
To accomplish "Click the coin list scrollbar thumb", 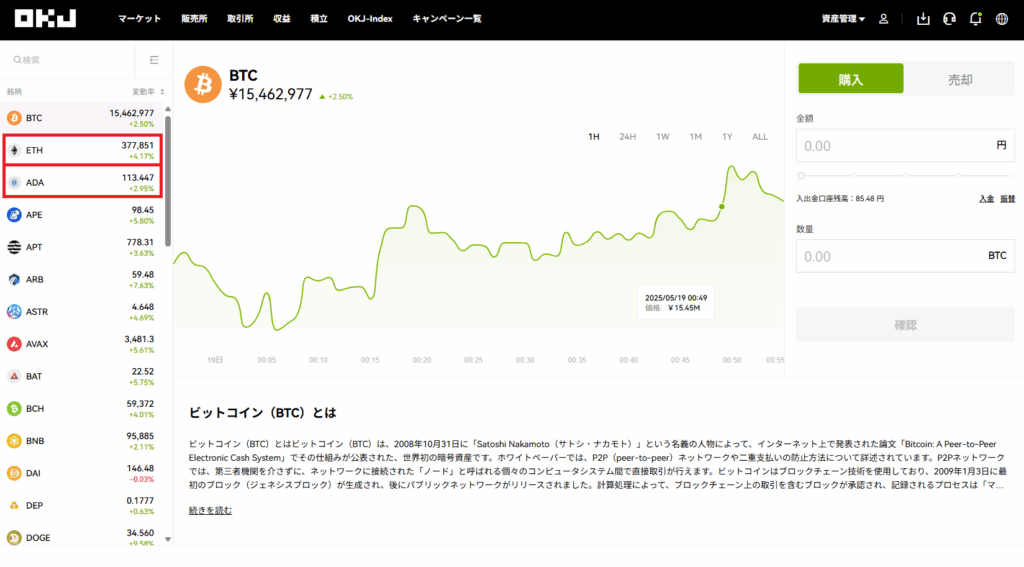I will (x=168, y=181).
